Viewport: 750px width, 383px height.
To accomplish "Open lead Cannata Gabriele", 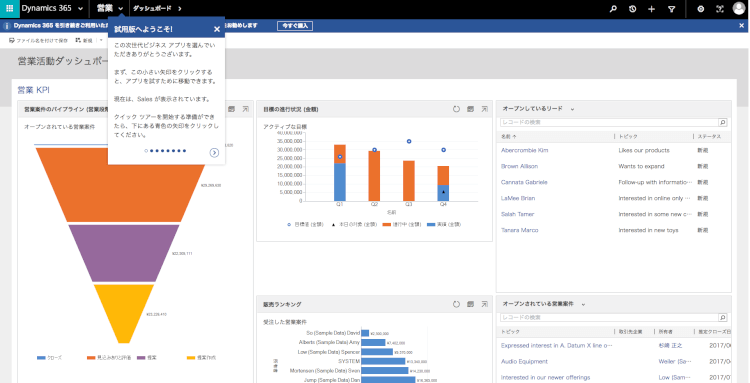I will coord(524,182).
